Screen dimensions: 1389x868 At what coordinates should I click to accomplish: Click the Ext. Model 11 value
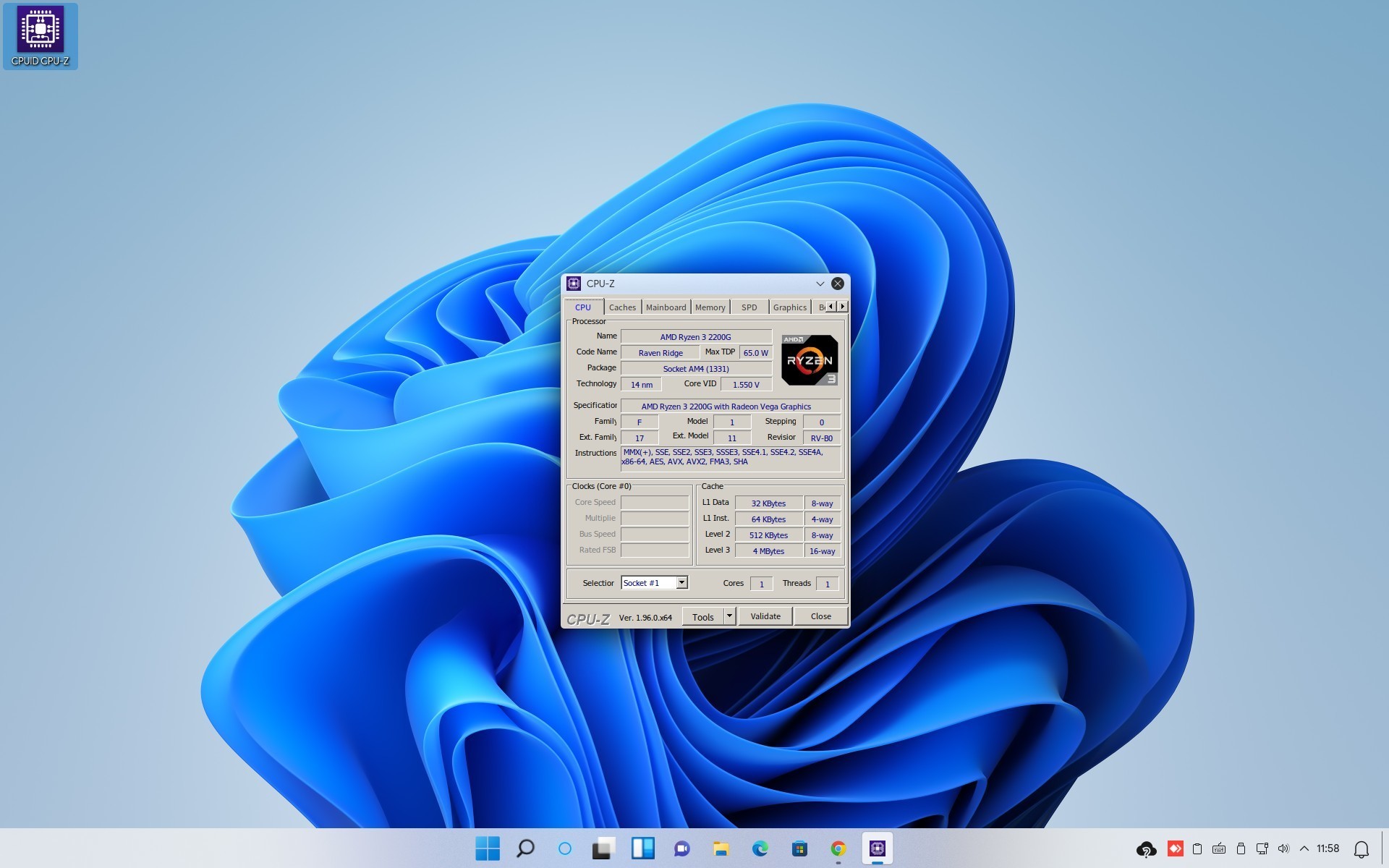[x=732, y=438]
